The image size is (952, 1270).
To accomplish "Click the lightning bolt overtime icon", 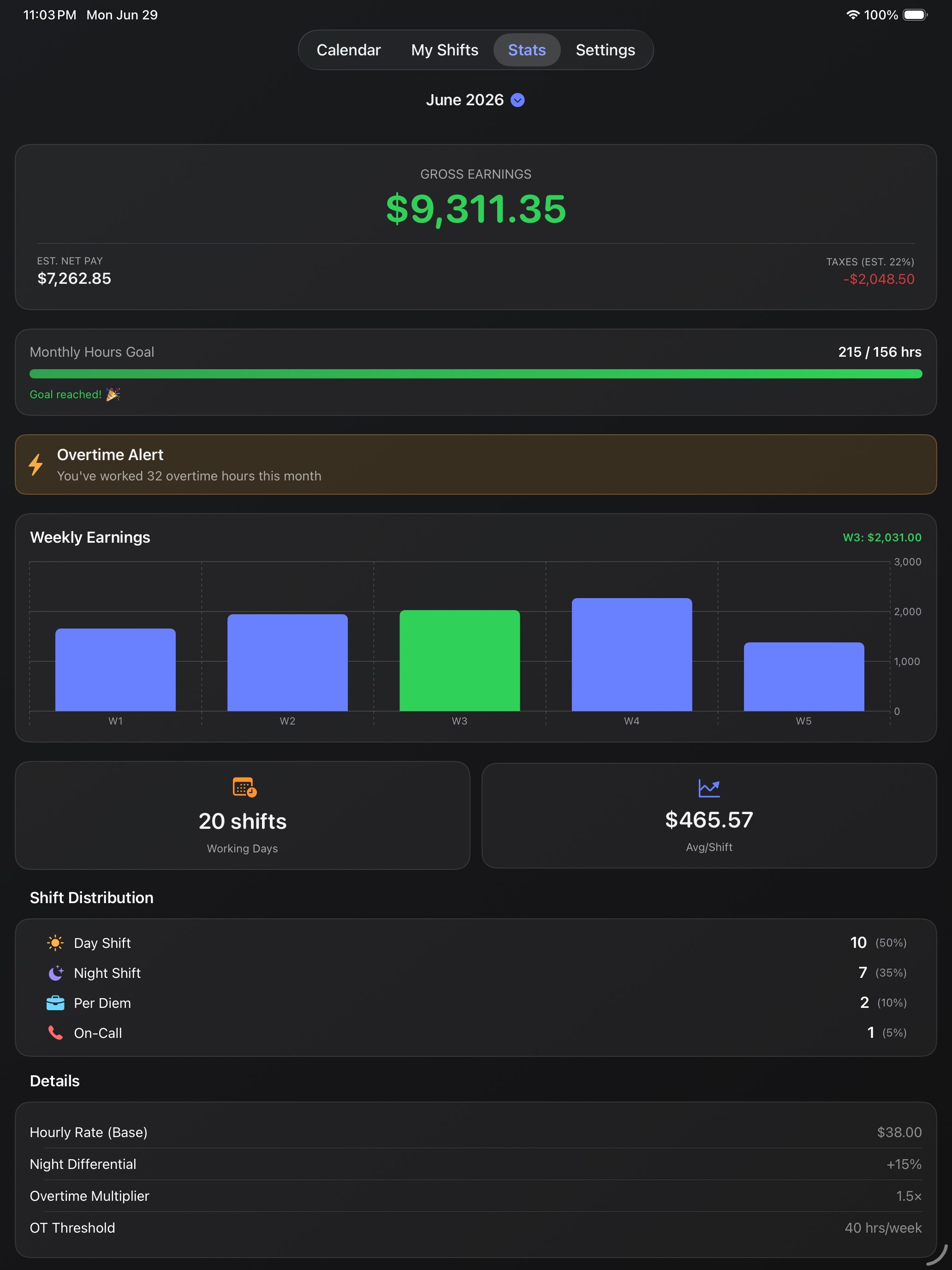I will 36,464.
